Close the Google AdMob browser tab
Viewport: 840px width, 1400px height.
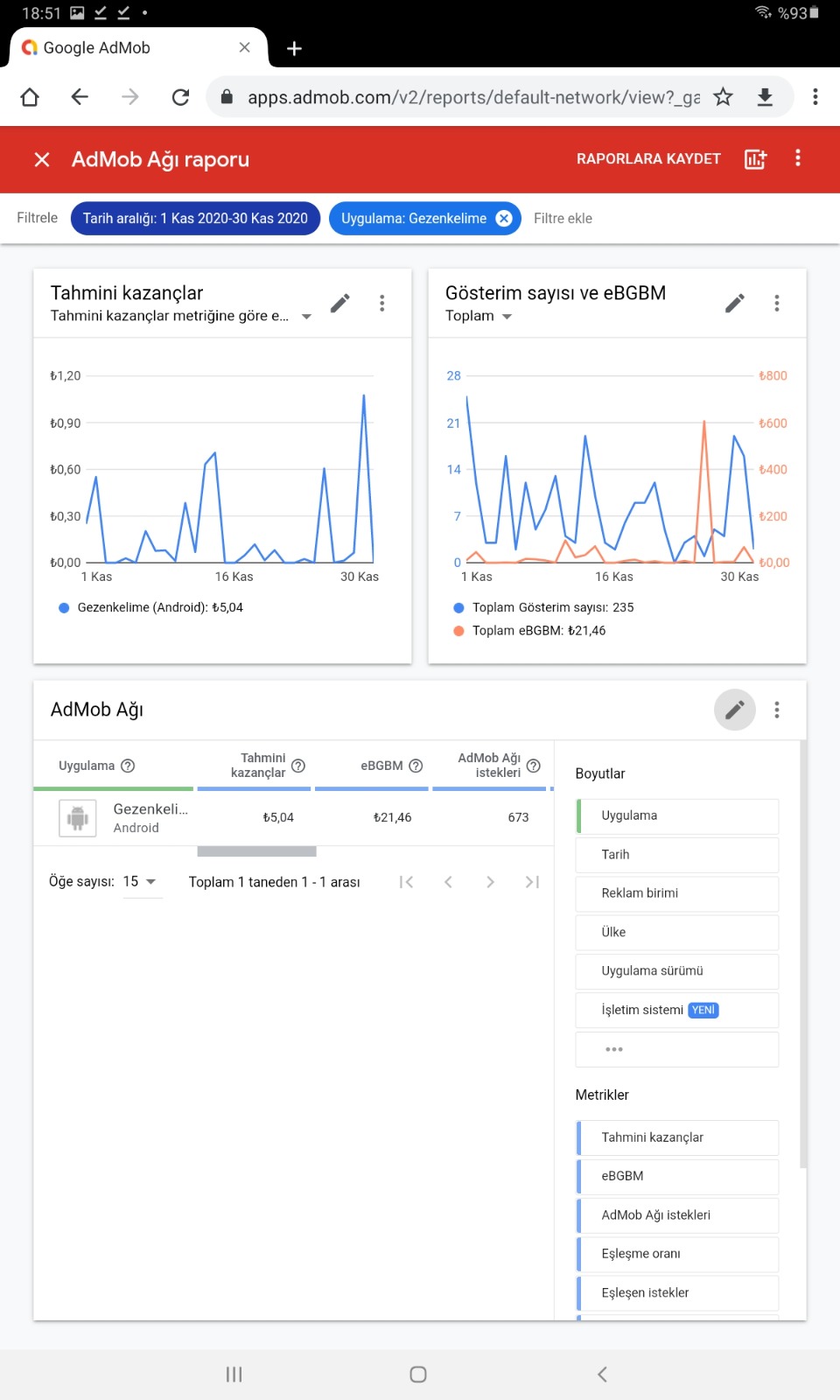pos(245,47)
